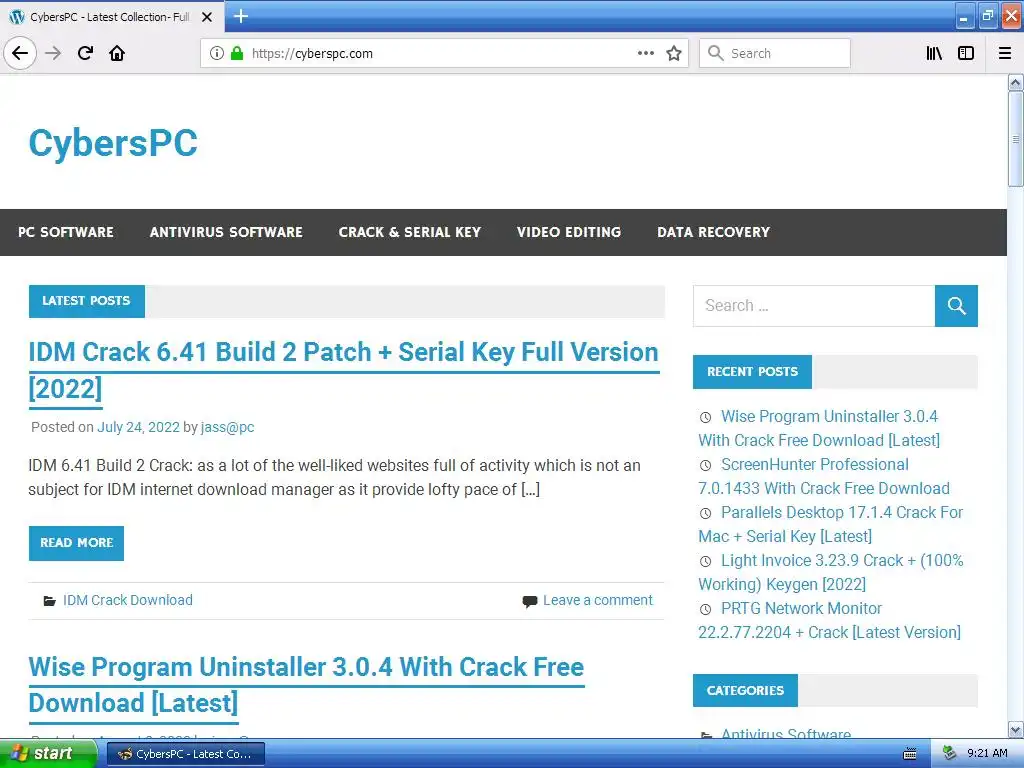Select the CybersPC - Latest Collection tab
The image size is (1024, 768).
pos(112,17)
